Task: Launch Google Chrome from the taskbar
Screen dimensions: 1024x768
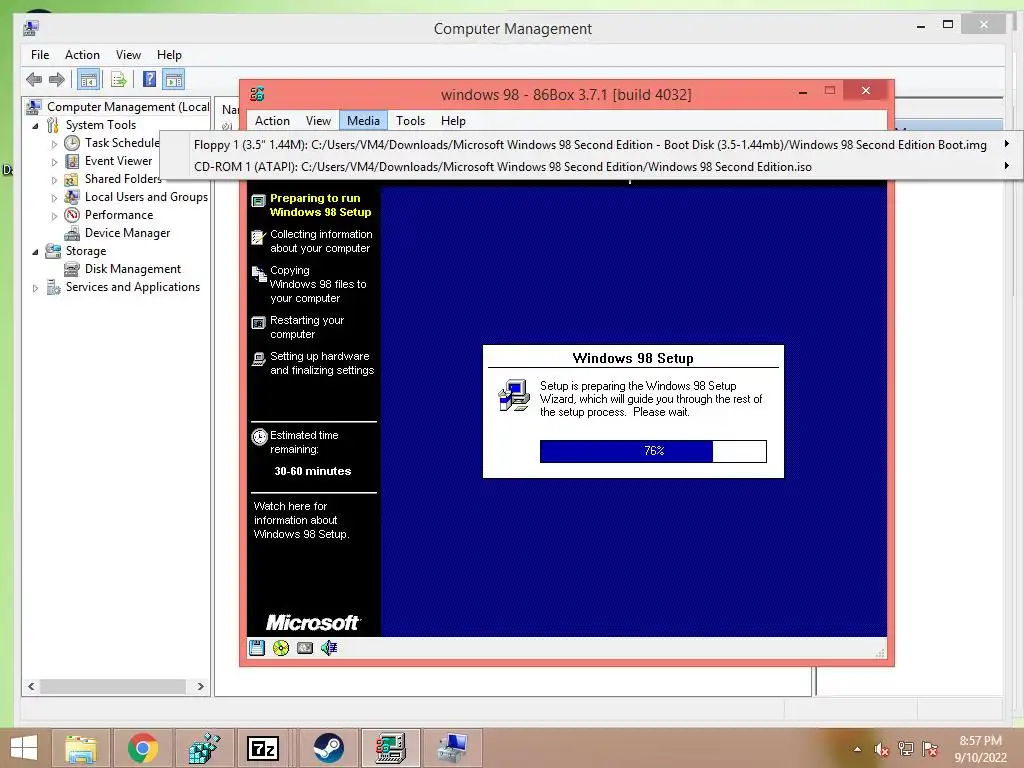Action: 142,748
